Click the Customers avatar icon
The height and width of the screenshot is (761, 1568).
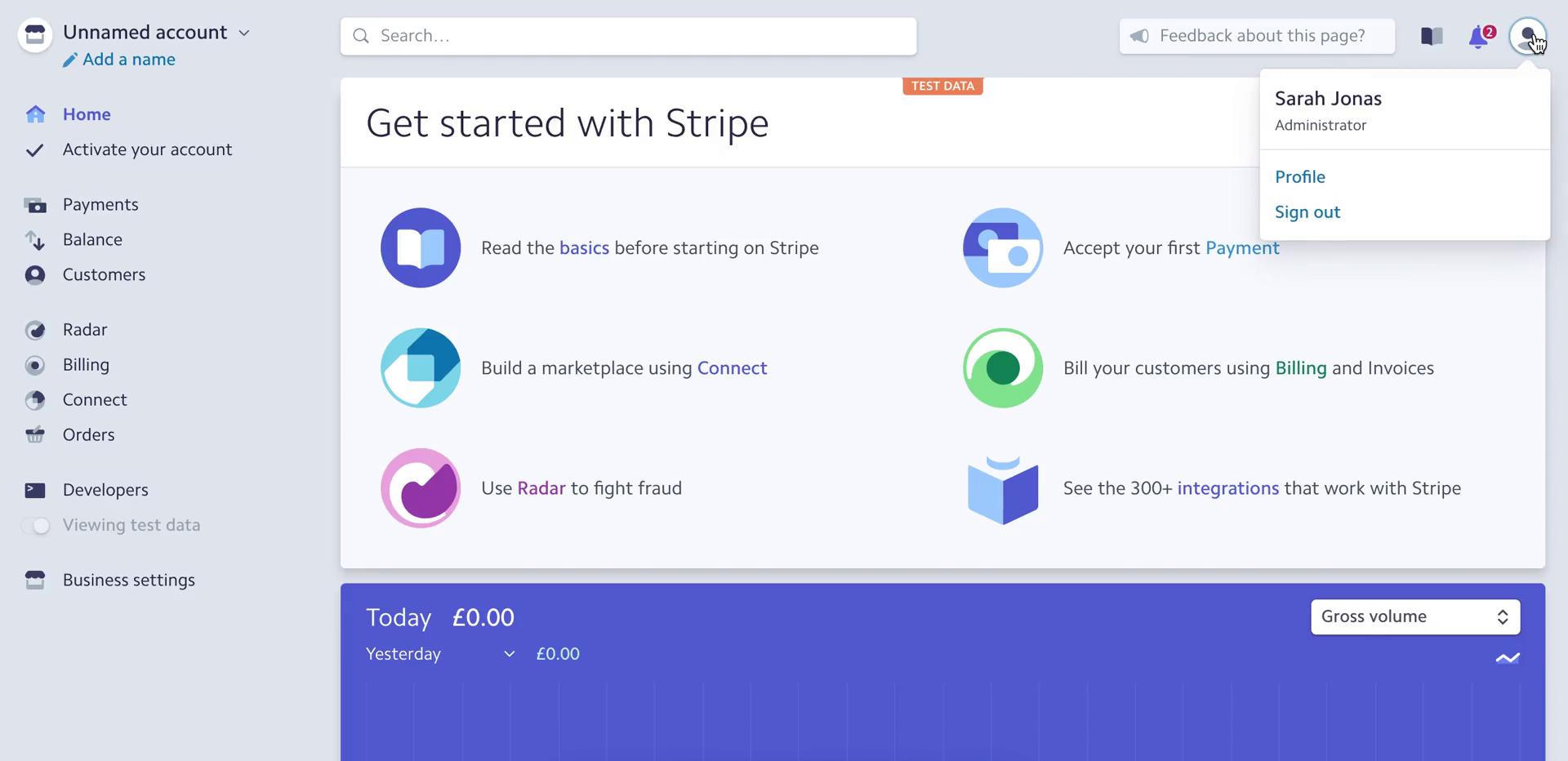point(35,275)
